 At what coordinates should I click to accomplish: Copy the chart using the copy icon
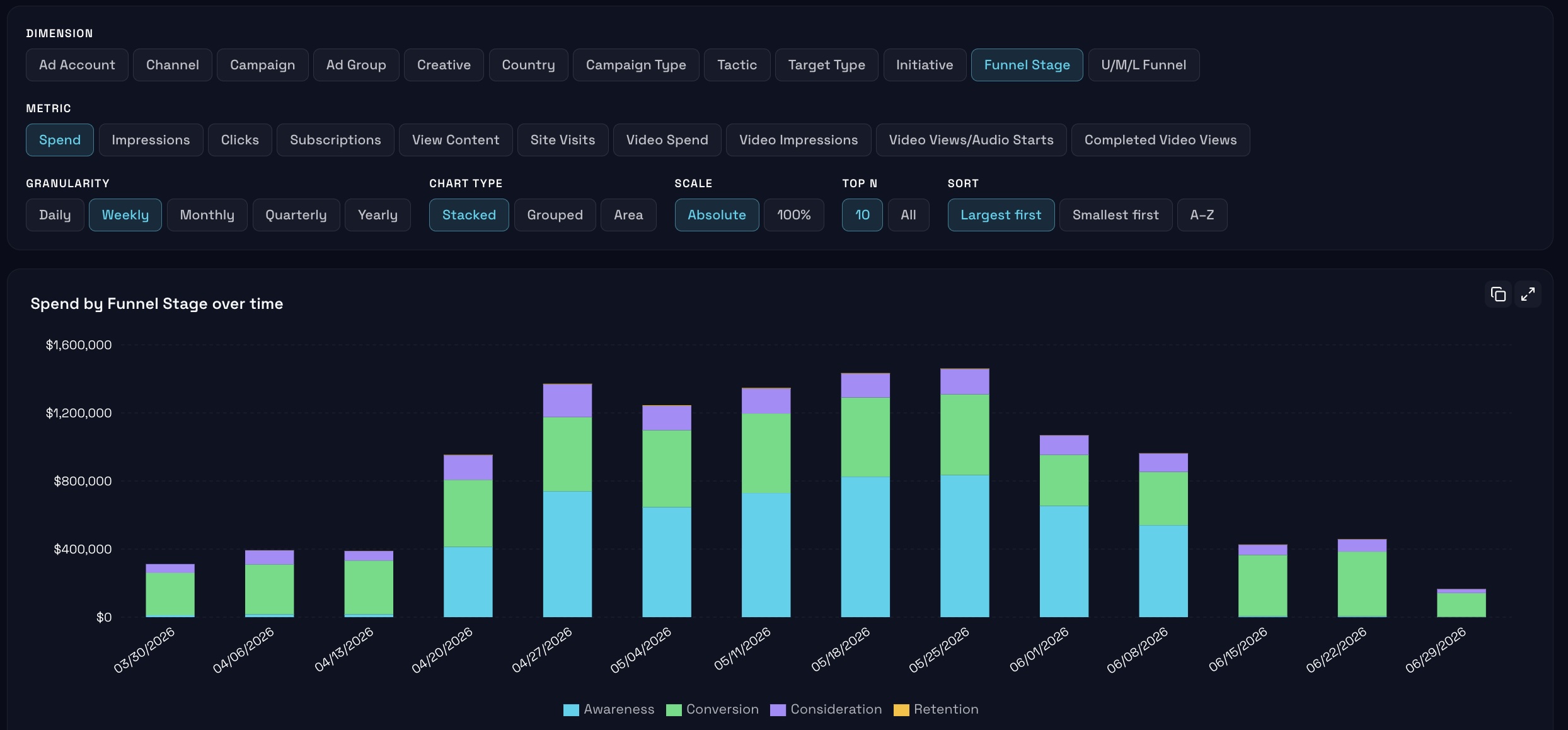[1498, 294]
